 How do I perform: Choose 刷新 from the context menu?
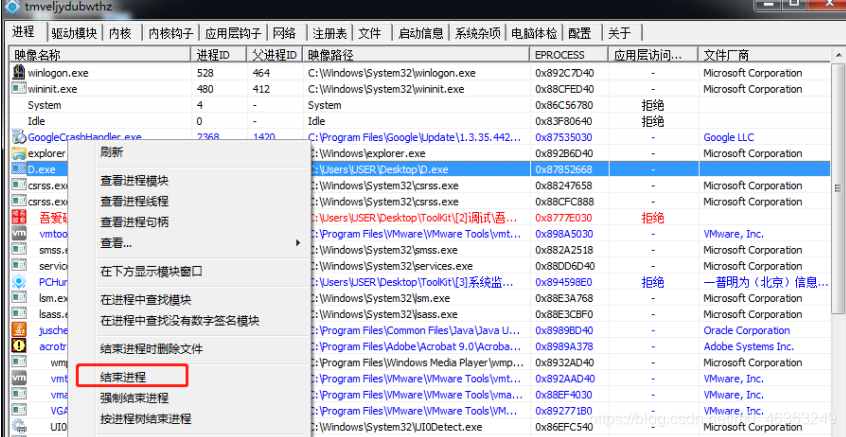[112, 152]
